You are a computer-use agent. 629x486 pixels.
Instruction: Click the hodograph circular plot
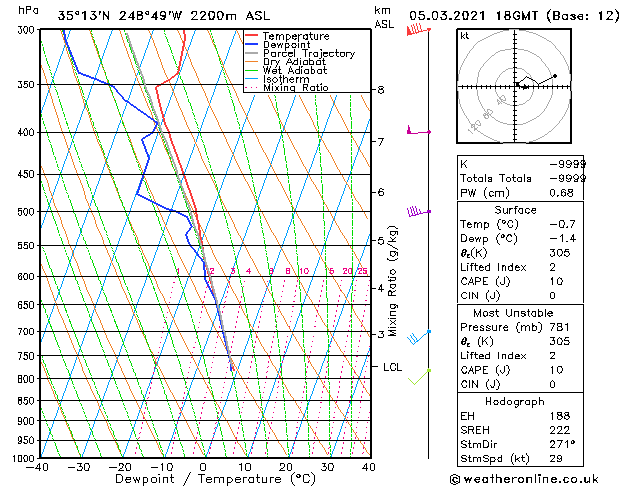(x=514, y=86)
